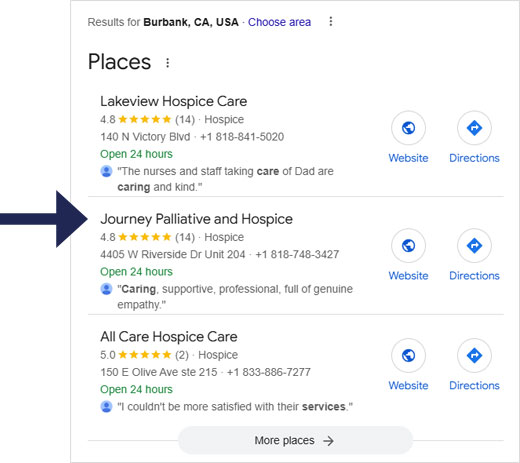The image size is (520, 463).
Task: Click the Directions label in the Lakeview row
Action: (474, 158)
